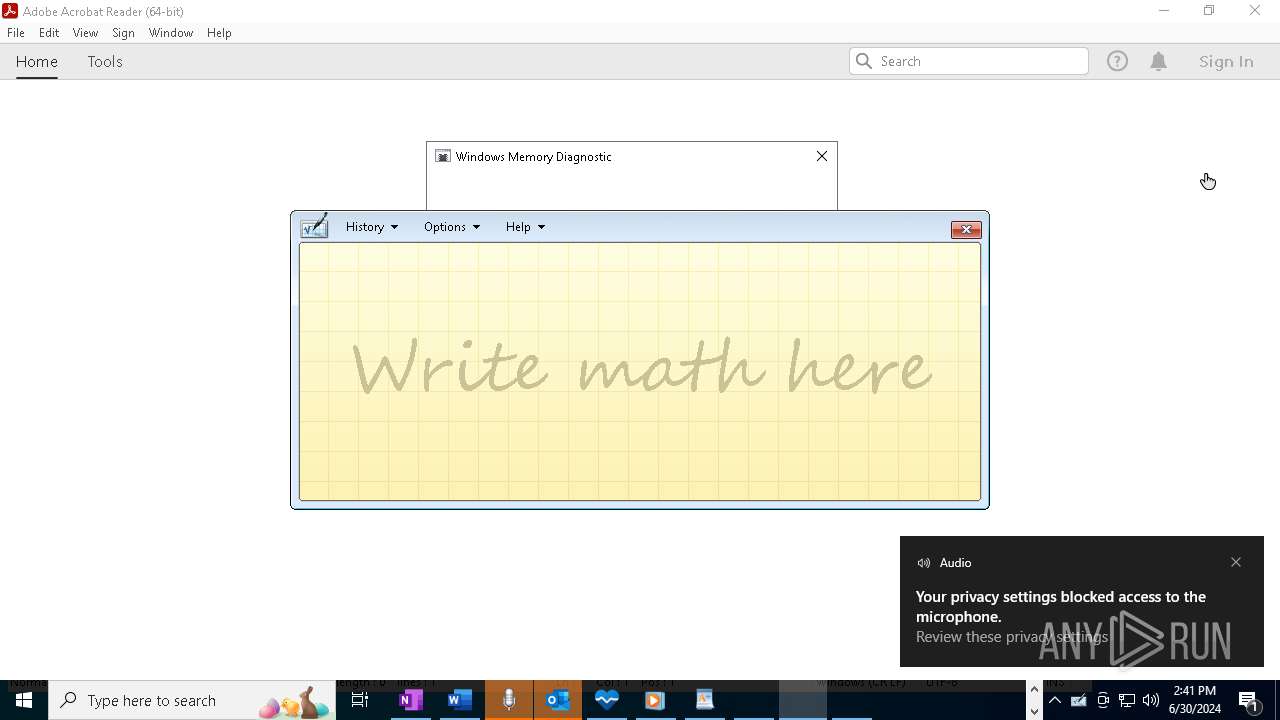Open the Help dropdown in Math Input Panel
The width and height of the screenshot is (1280, 720).
(x=525, y=227)
